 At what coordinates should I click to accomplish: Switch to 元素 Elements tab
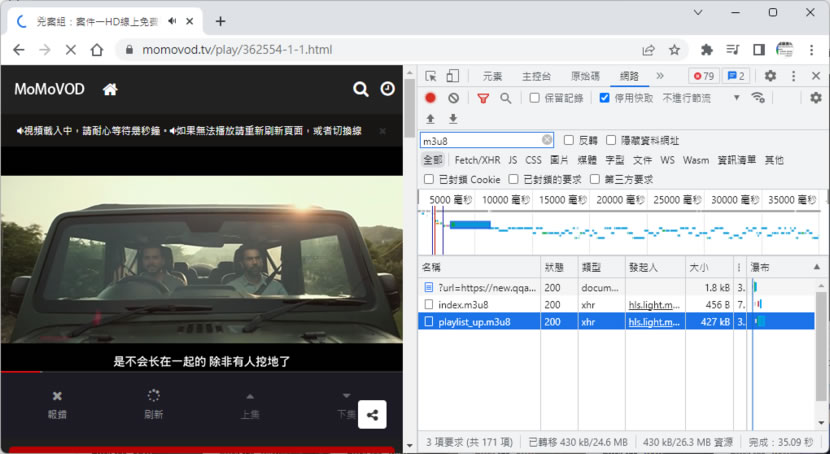[492, 76]
